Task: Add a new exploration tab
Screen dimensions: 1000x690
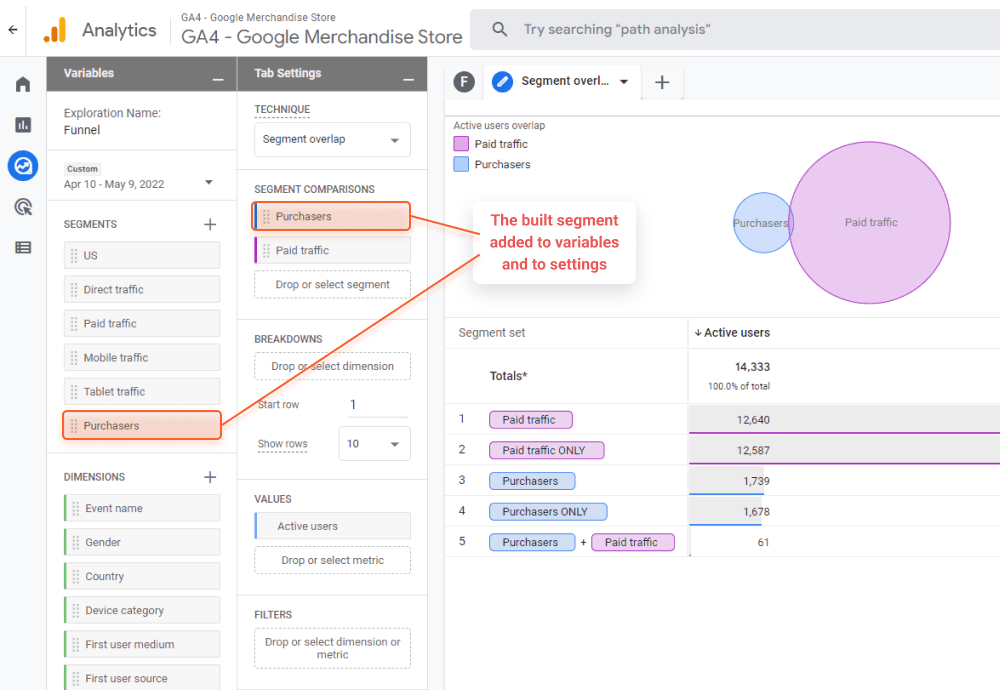Action: [x=662, y=82]
